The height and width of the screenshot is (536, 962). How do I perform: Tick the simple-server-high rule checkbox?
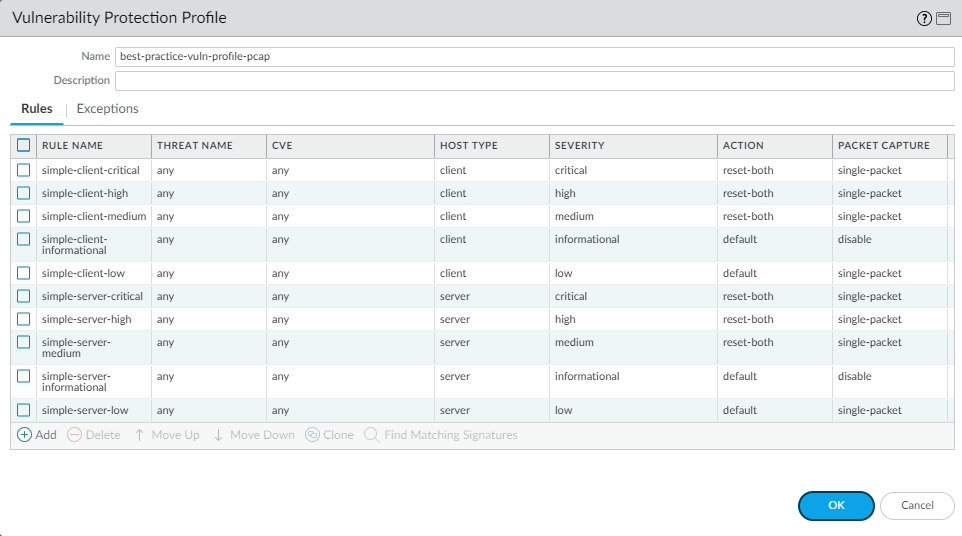[24, 319]
